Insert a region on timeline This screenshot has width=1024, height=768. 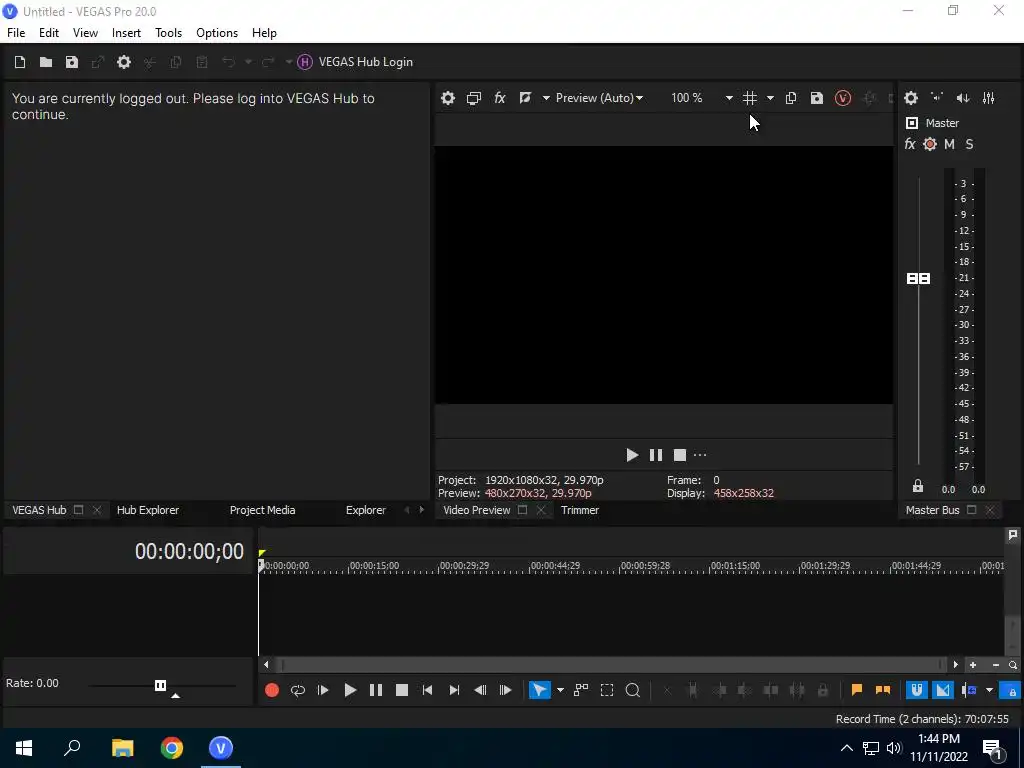click(883, 690)
